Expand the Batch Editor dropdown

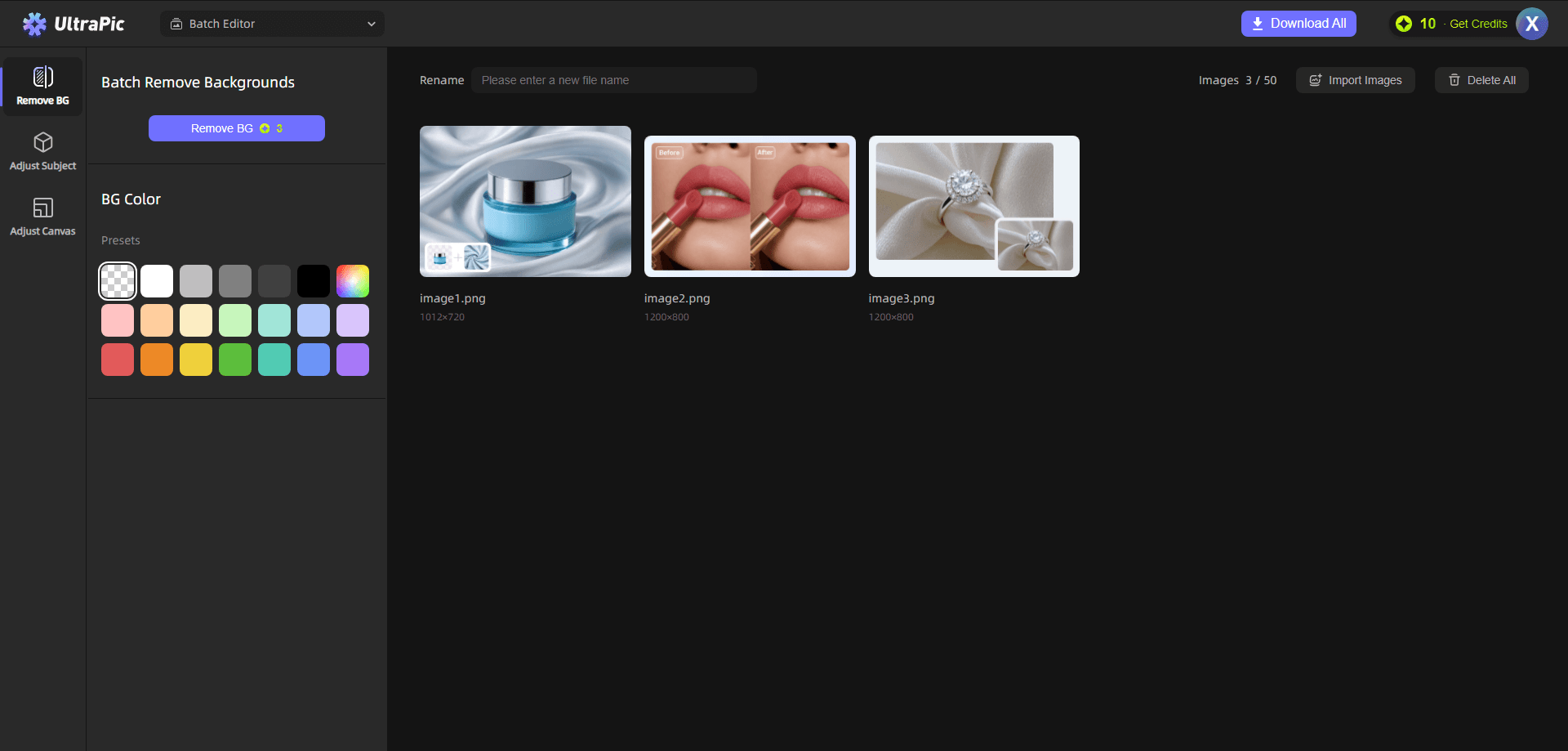[272, 24]
